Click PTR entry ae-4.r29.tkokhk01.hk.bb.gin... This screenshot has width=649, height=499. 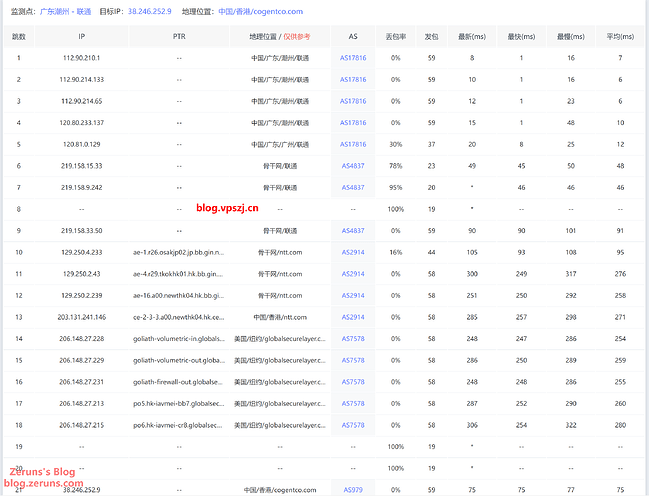tap(178, 274)
